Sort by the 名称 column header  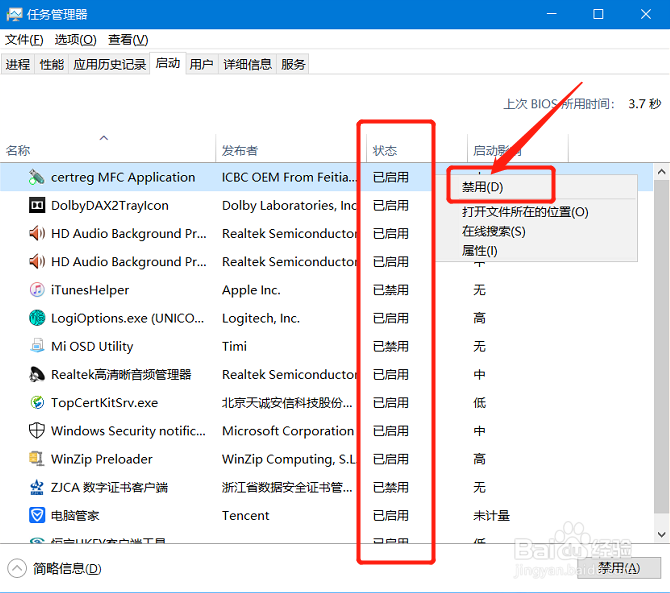pos(108,150)
